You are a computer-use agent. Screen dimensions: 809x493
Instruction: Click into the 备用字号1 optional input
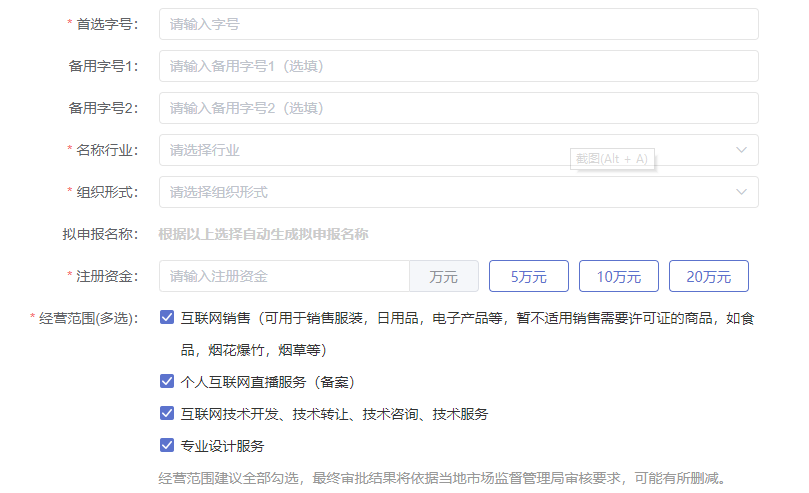(x=458, y=66)
